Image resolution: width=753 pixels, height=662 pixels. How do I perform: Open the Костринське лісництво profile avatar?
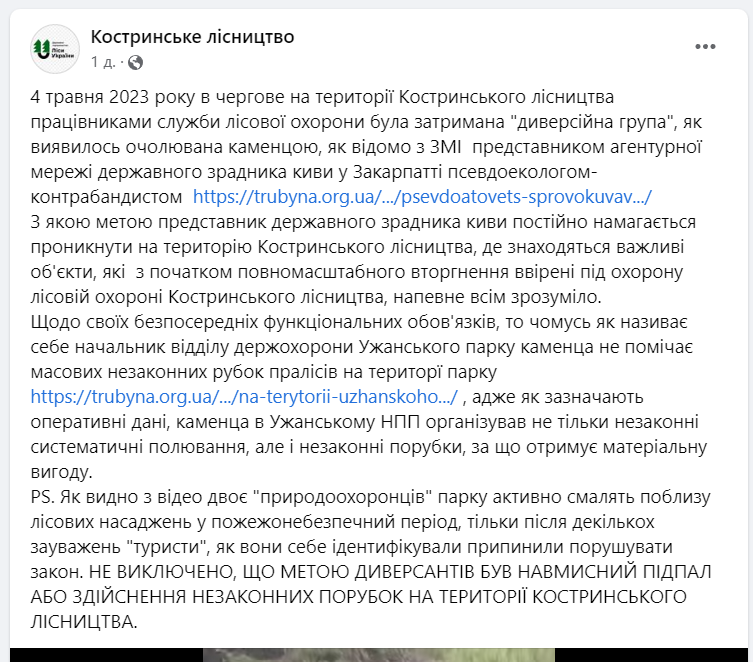[x=55, y=49]
